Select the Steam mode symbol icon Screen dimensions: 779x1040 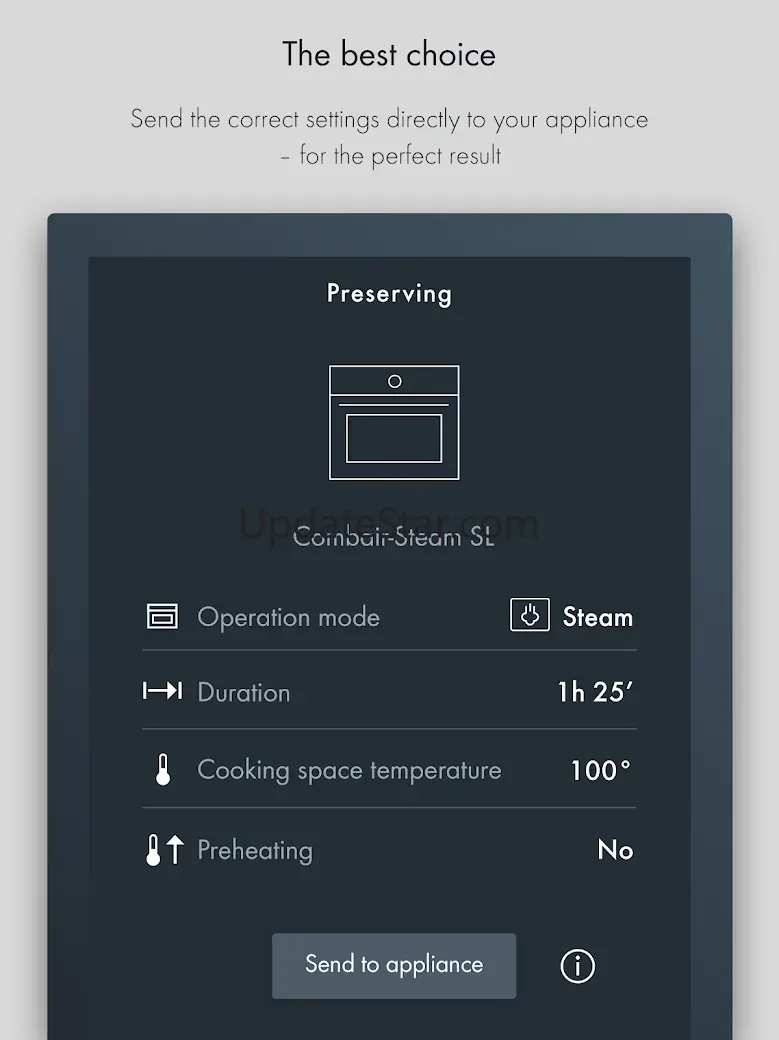pos(530,616)
